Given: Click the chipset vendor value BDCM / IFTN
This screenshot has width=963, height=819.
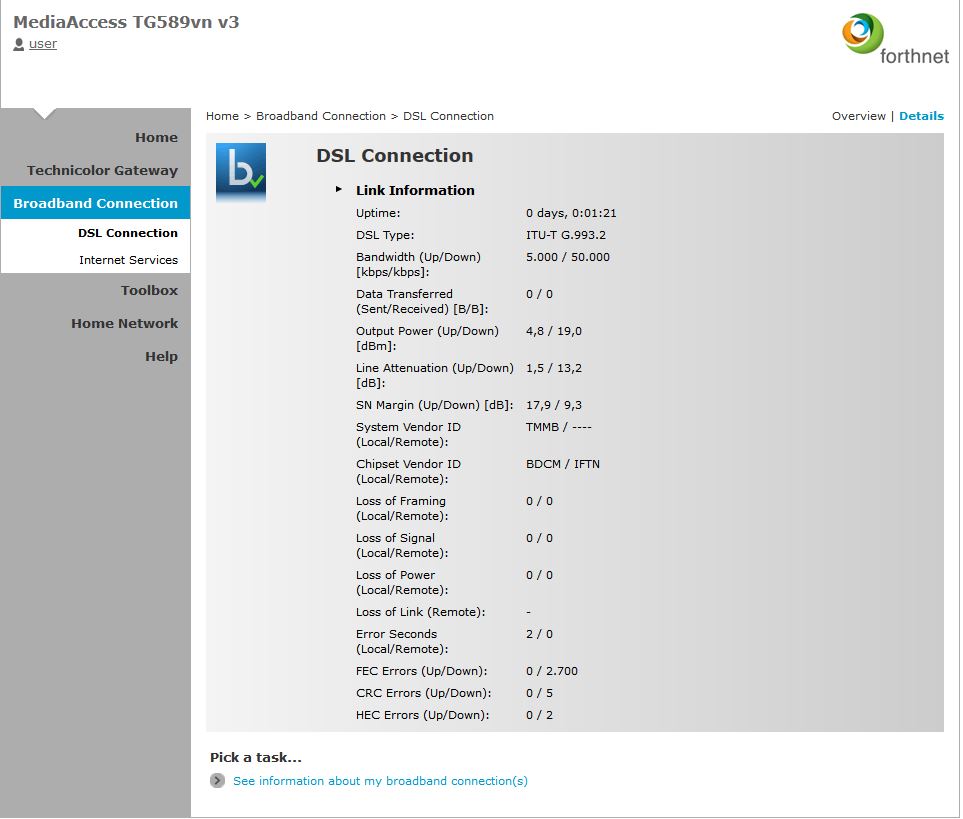Looking at the screenshot, I should coord(563,464).
